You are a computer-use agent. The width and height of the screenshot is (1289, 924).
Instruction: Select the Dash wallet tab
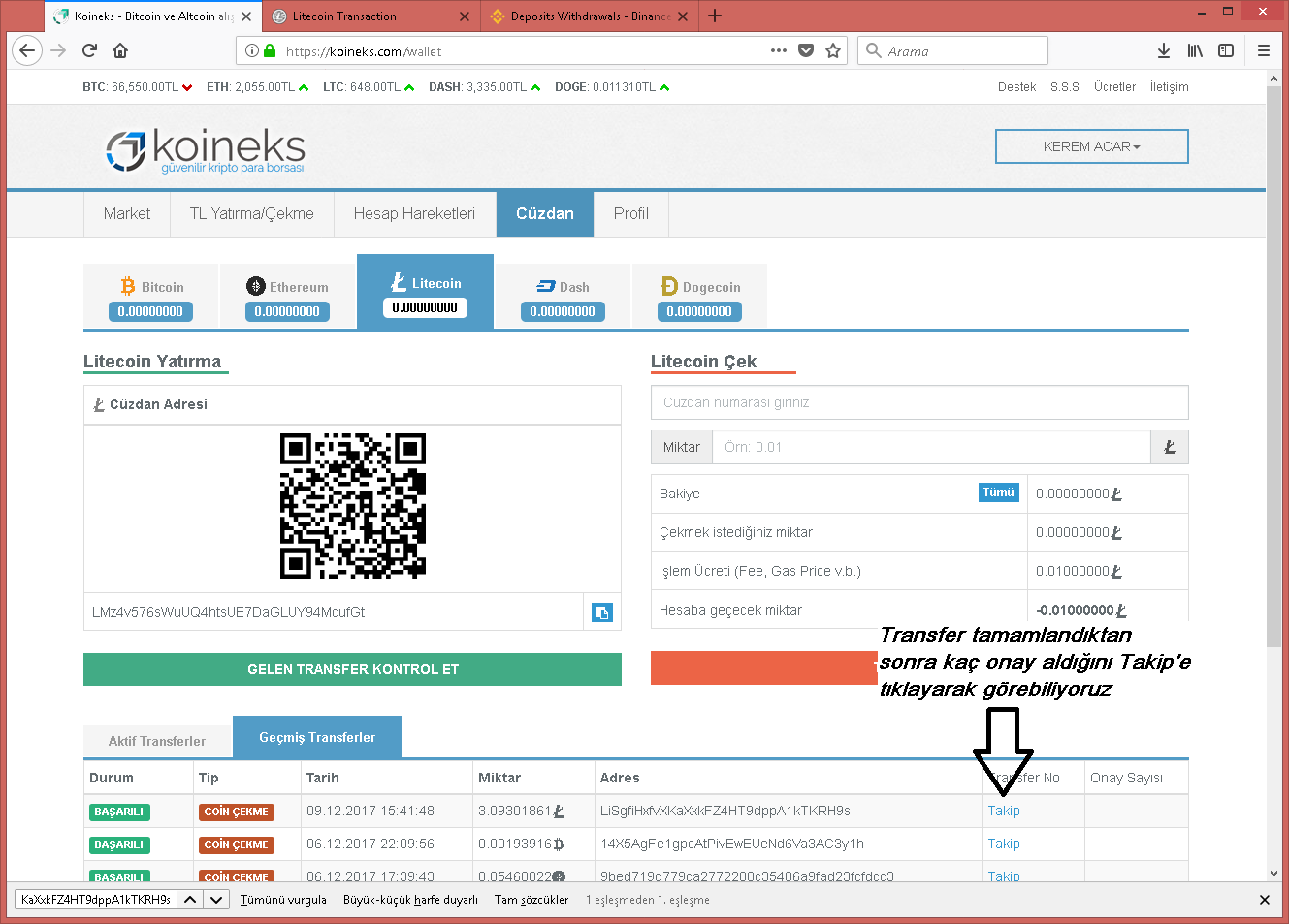point(563,297)
